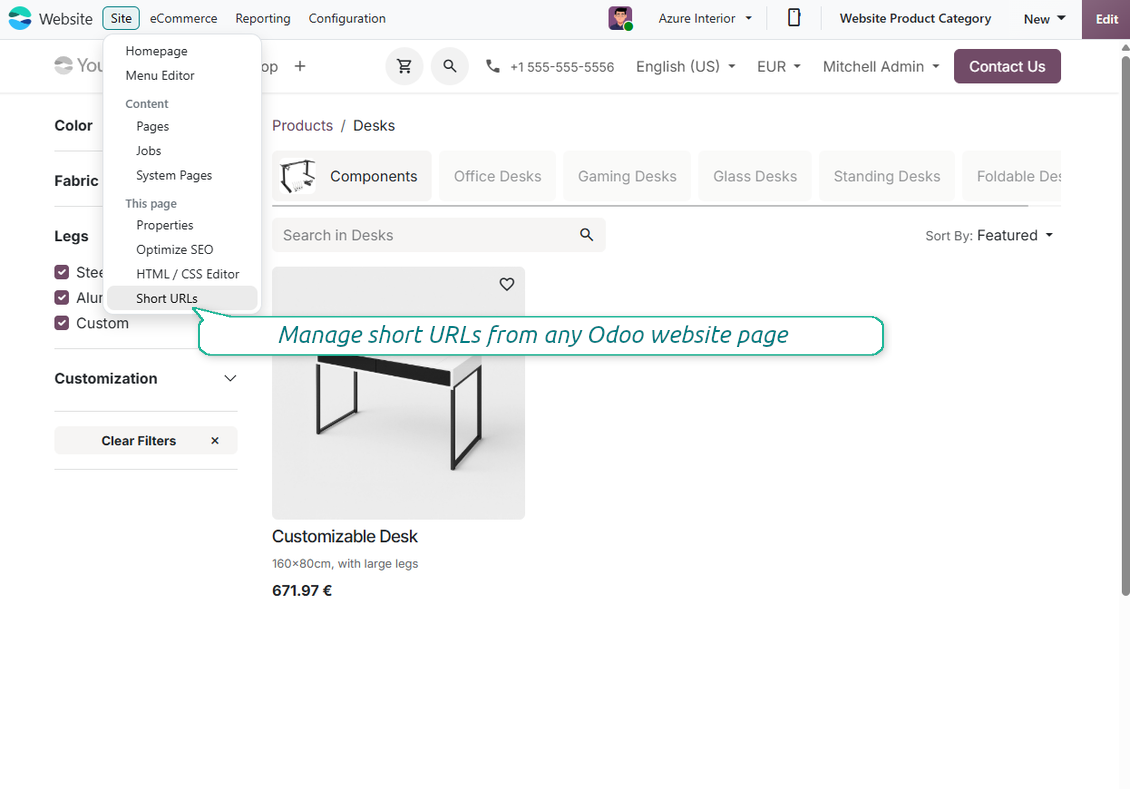The image size is (1130, 789).
Task: Add Customizable Desk to wishlist heart
Action: click(507, 285)
